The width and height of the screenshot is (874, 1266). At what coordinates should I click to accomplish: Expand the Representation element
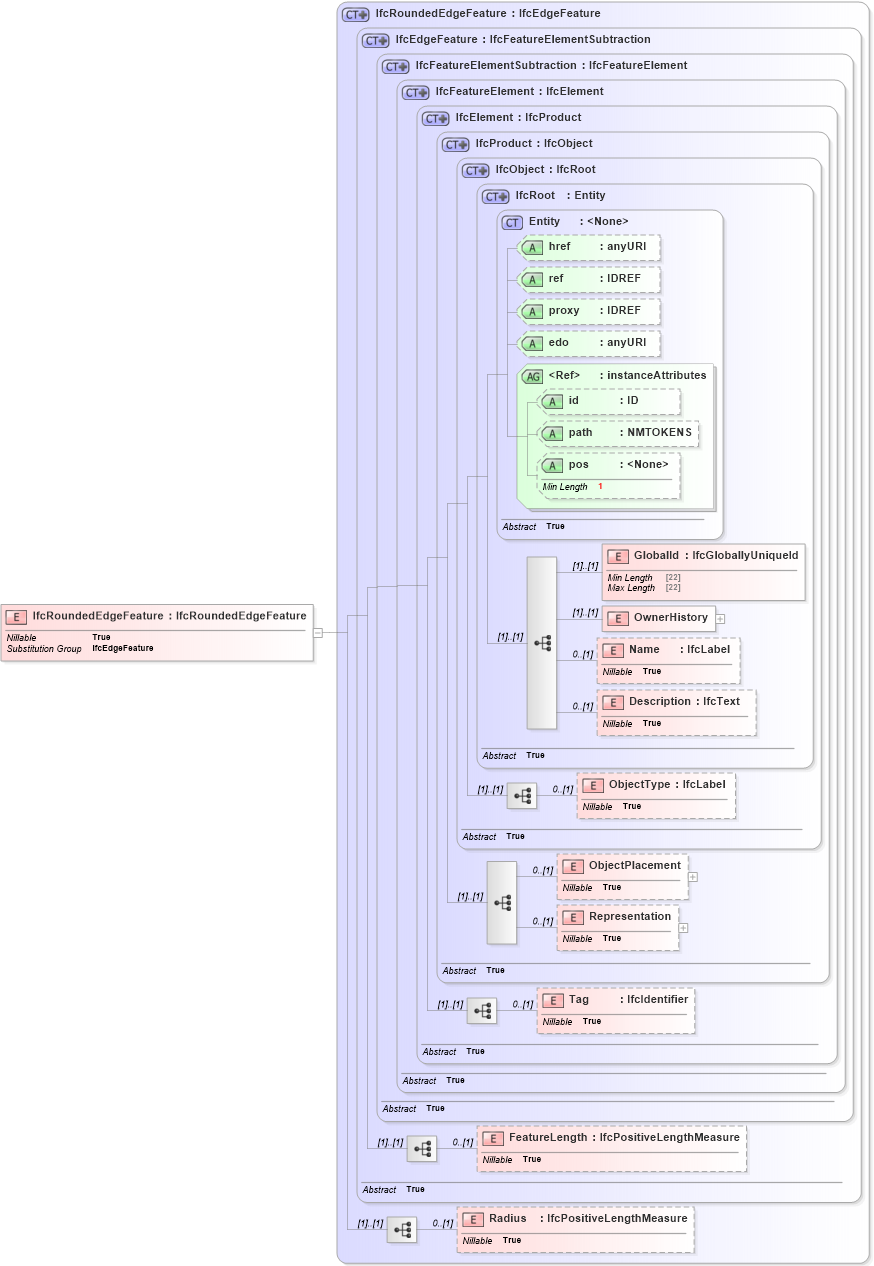tap(683, 928)
